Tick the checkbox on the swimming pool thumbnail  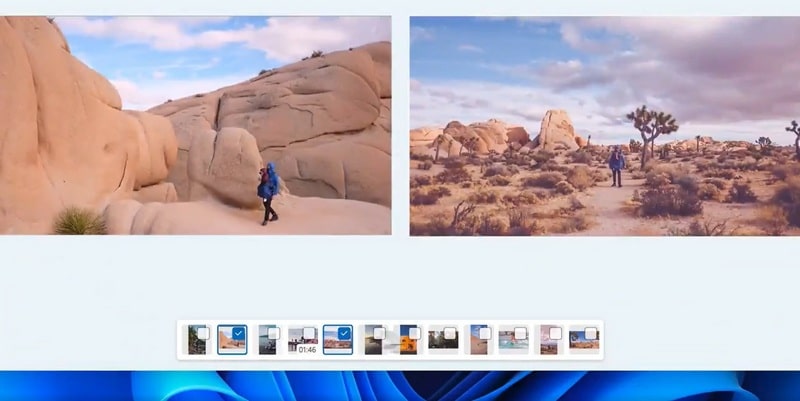pos(520,333)
